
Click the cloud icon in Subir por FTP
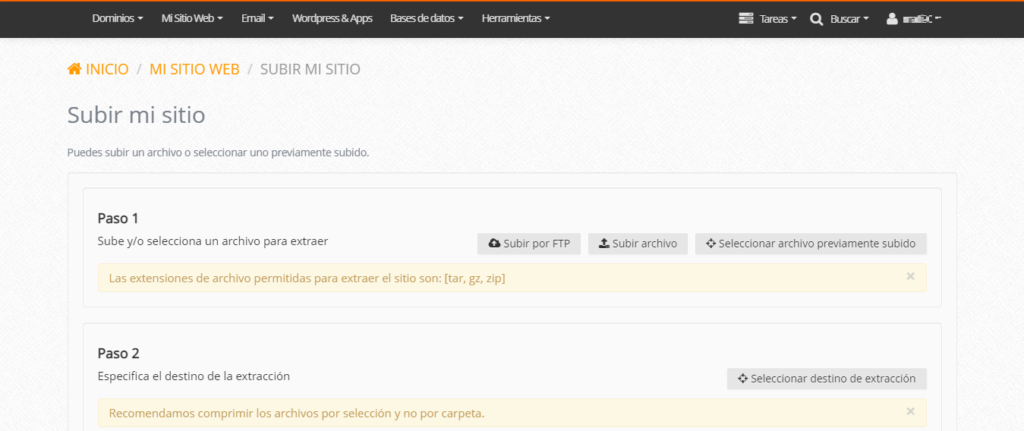494,244
